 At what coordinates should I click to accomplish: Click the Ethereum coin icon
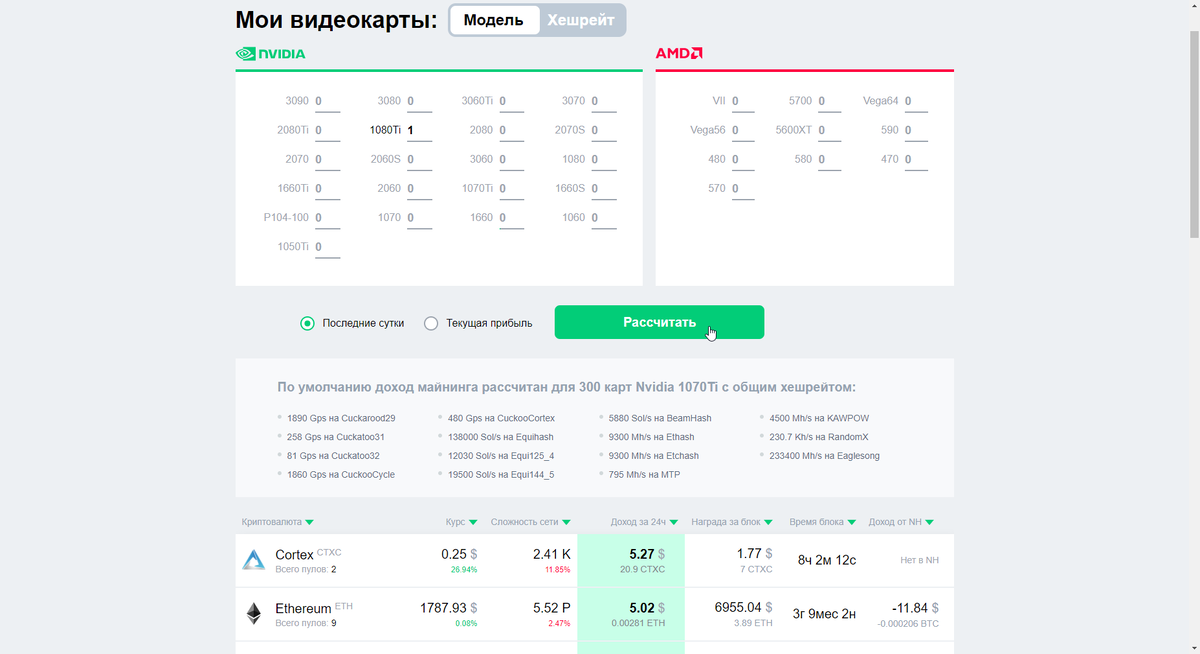(254, 614)
